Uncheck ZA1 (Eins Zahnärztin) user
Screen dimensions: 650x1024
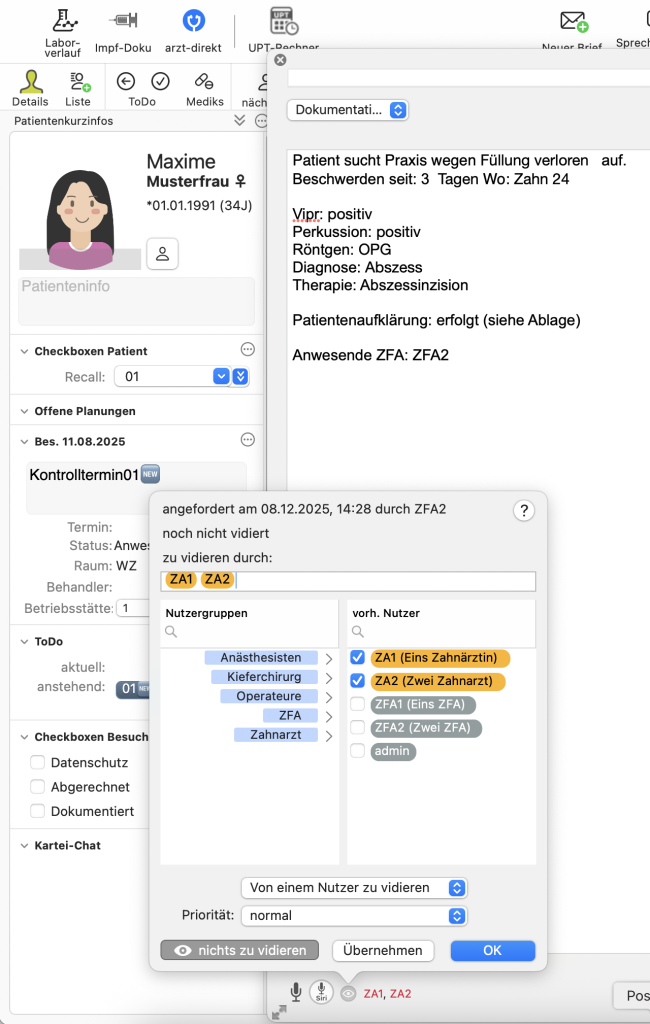point(358,658)
